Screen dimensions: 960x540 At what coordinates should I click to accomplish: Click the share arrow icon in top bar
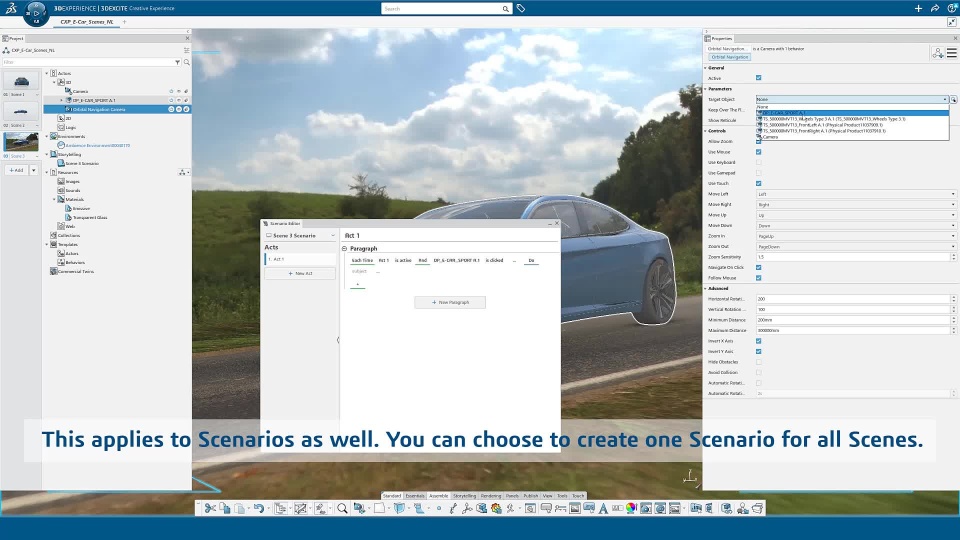(935, 9)
